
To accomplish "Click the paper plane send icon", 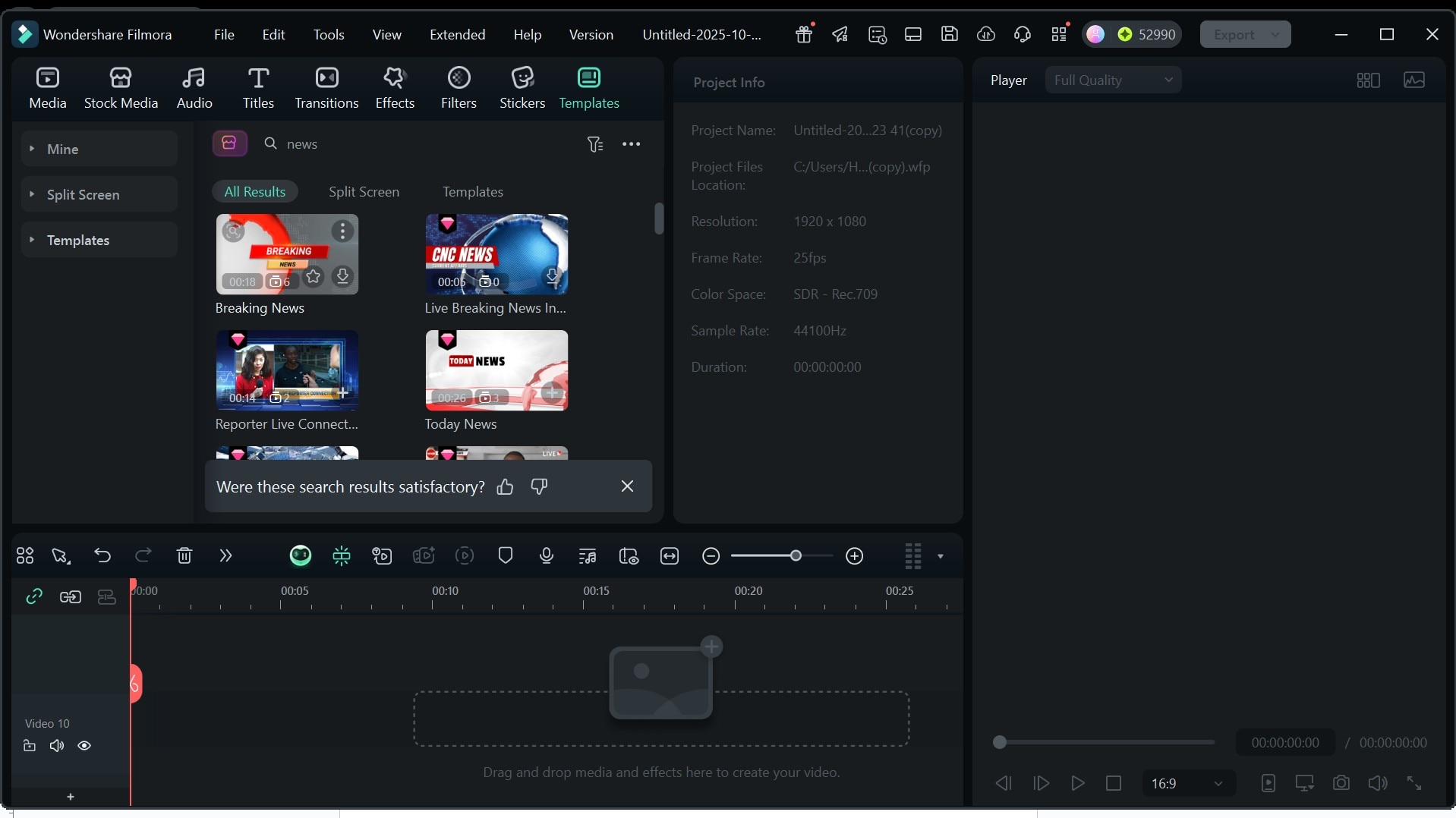I will (x=840, y=34).
